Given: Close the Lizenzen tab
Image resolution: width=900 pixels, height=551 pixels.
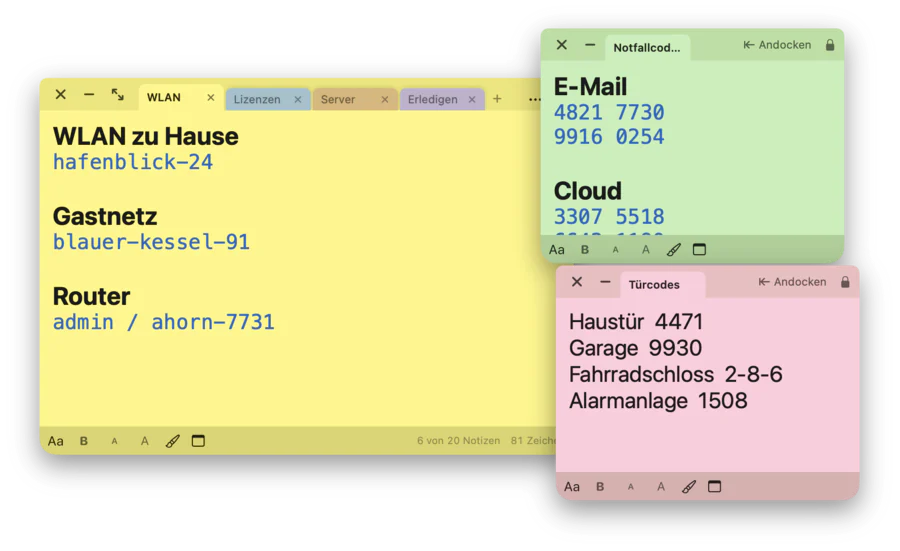Looking at the screenshot, I should coord(298,99).
